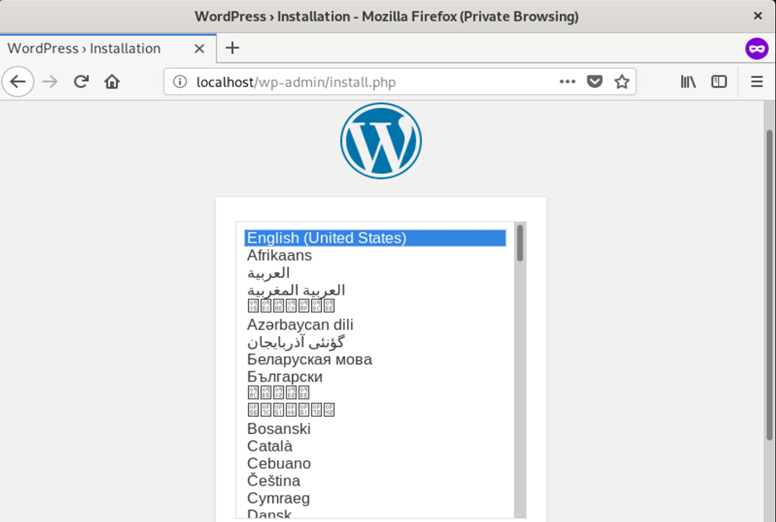This screenshot has width=776, height=522.
Task: Click the forward navigation arrow
Action: pyautogui.click(x=49, y=82)
